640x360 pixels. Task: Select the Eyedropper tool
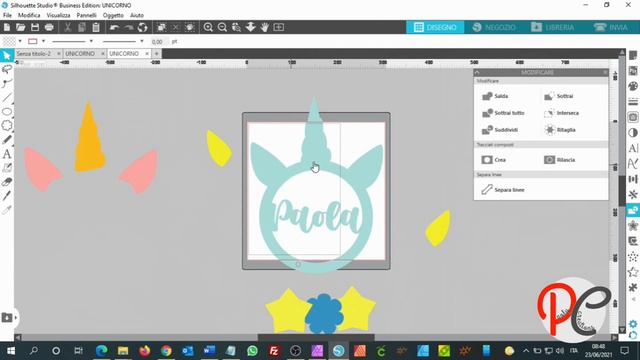tap(7, 210)
